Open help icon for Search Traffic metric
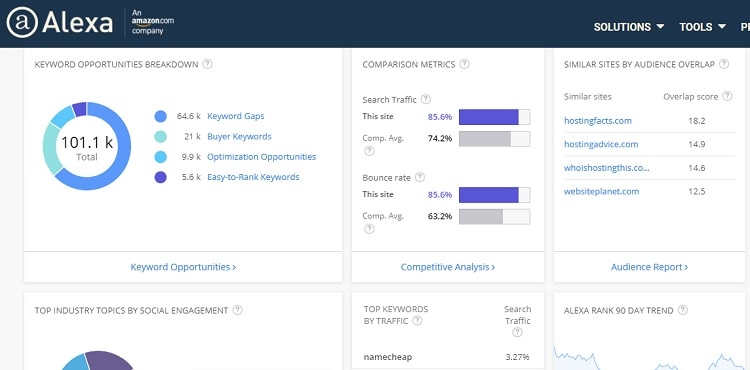 [425, 99]
